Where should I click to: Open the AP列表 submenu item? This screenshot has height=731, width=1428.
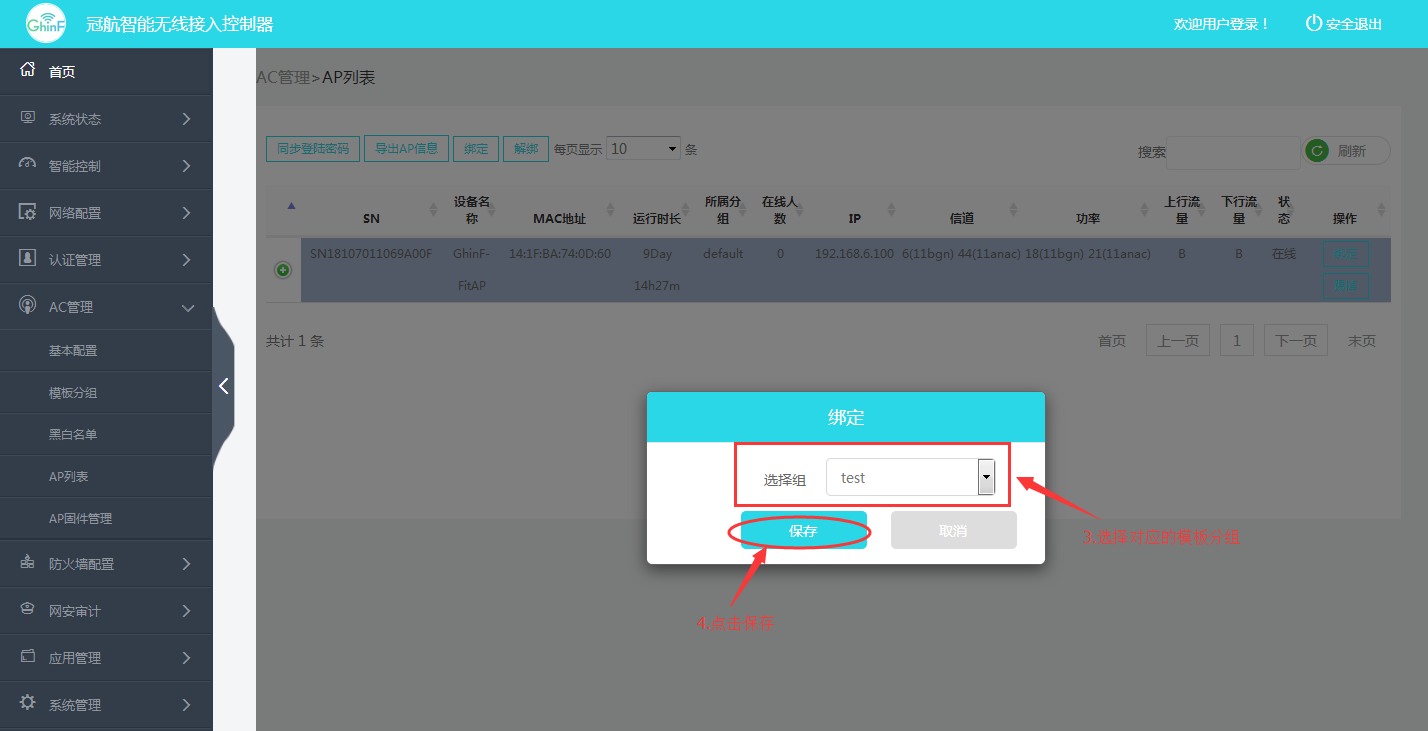[69, 477]
